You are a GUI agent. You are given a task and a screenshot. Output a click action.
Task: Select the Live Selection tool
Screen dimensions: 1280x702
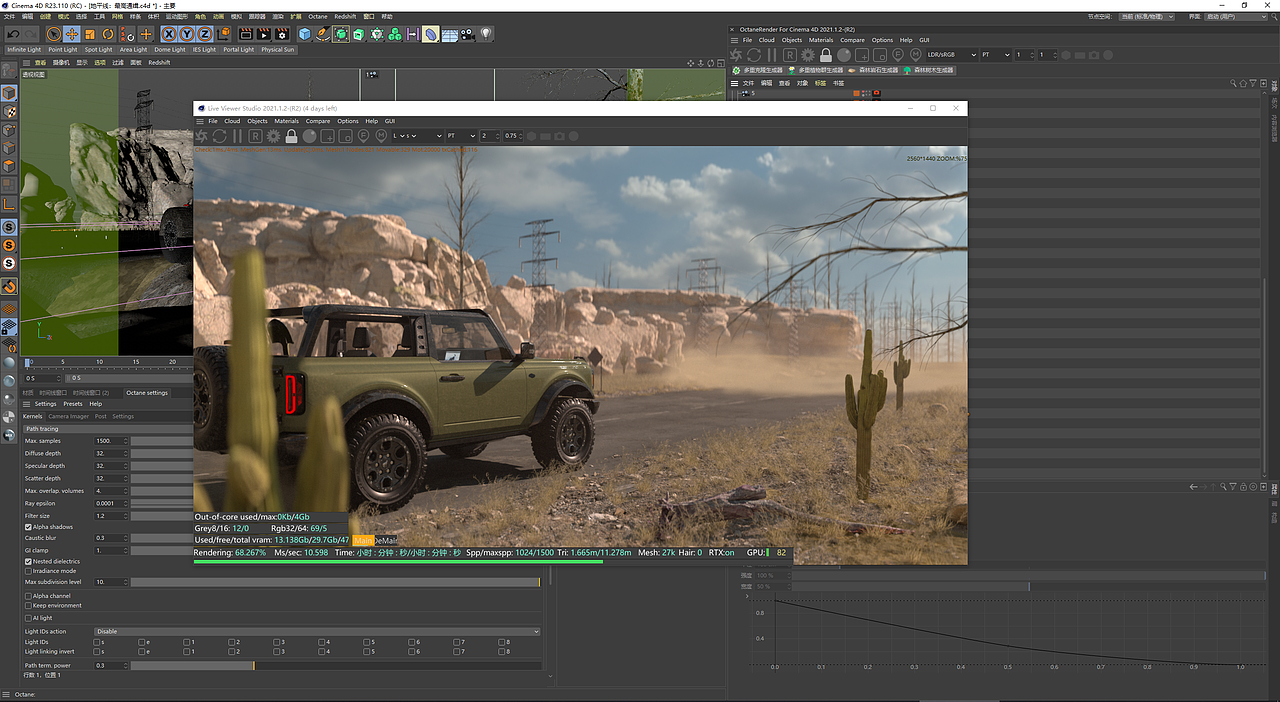pyautogui.click(x=54, y=34)
